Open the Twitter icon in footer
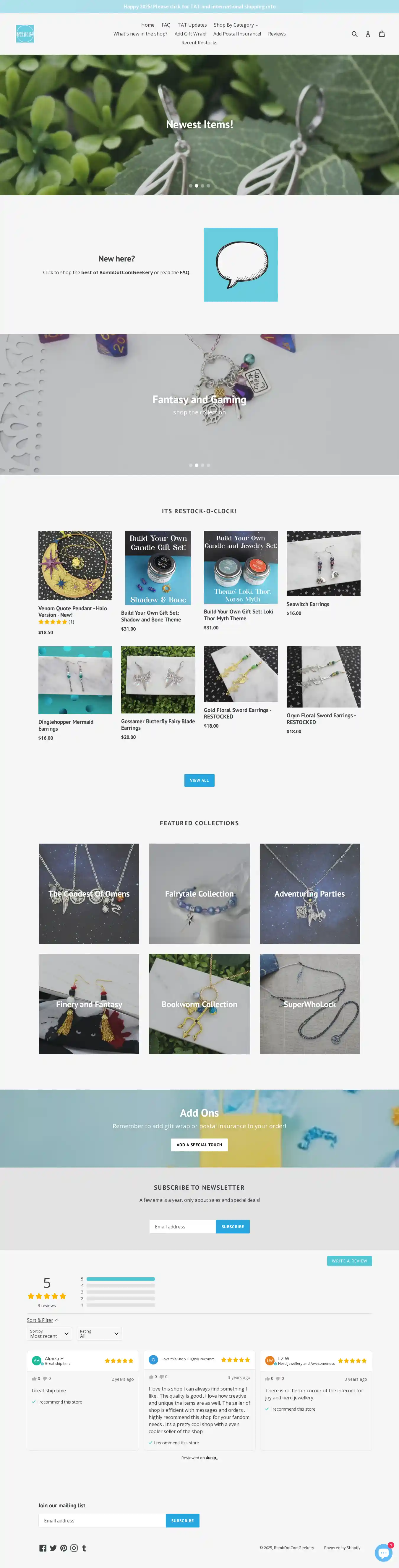This screenshot has height=1568, width=399. (53, 1548)
